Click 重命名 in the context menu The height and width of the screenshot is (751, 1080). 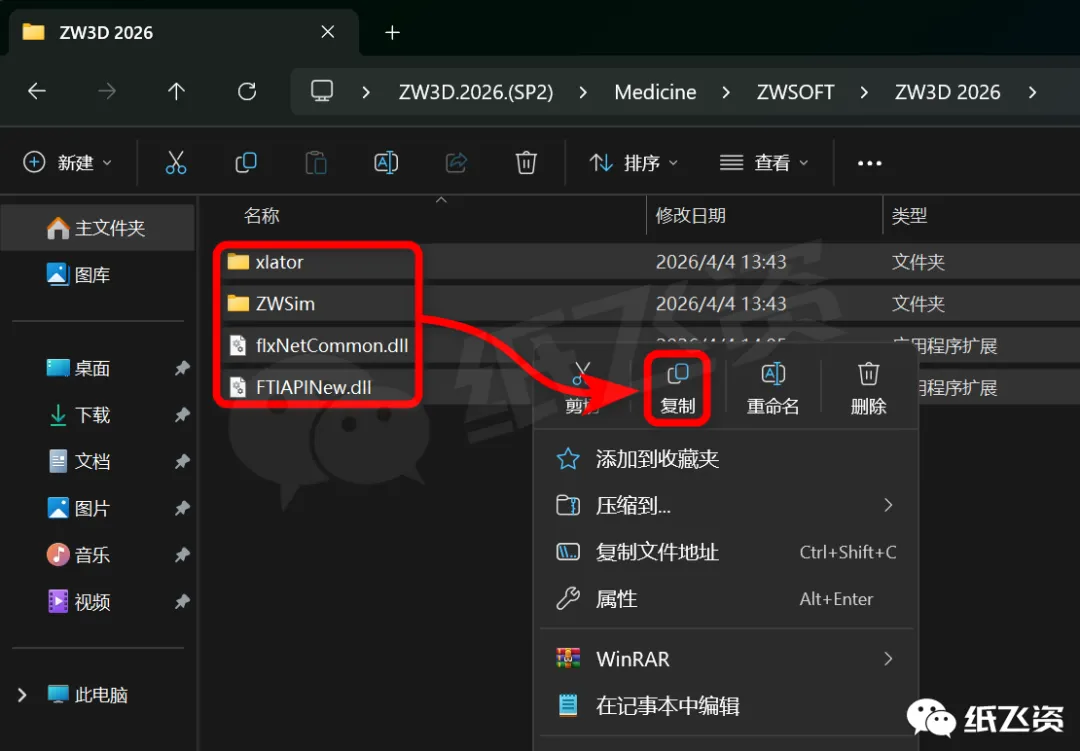pyautogui.click(x=773, y=388)
